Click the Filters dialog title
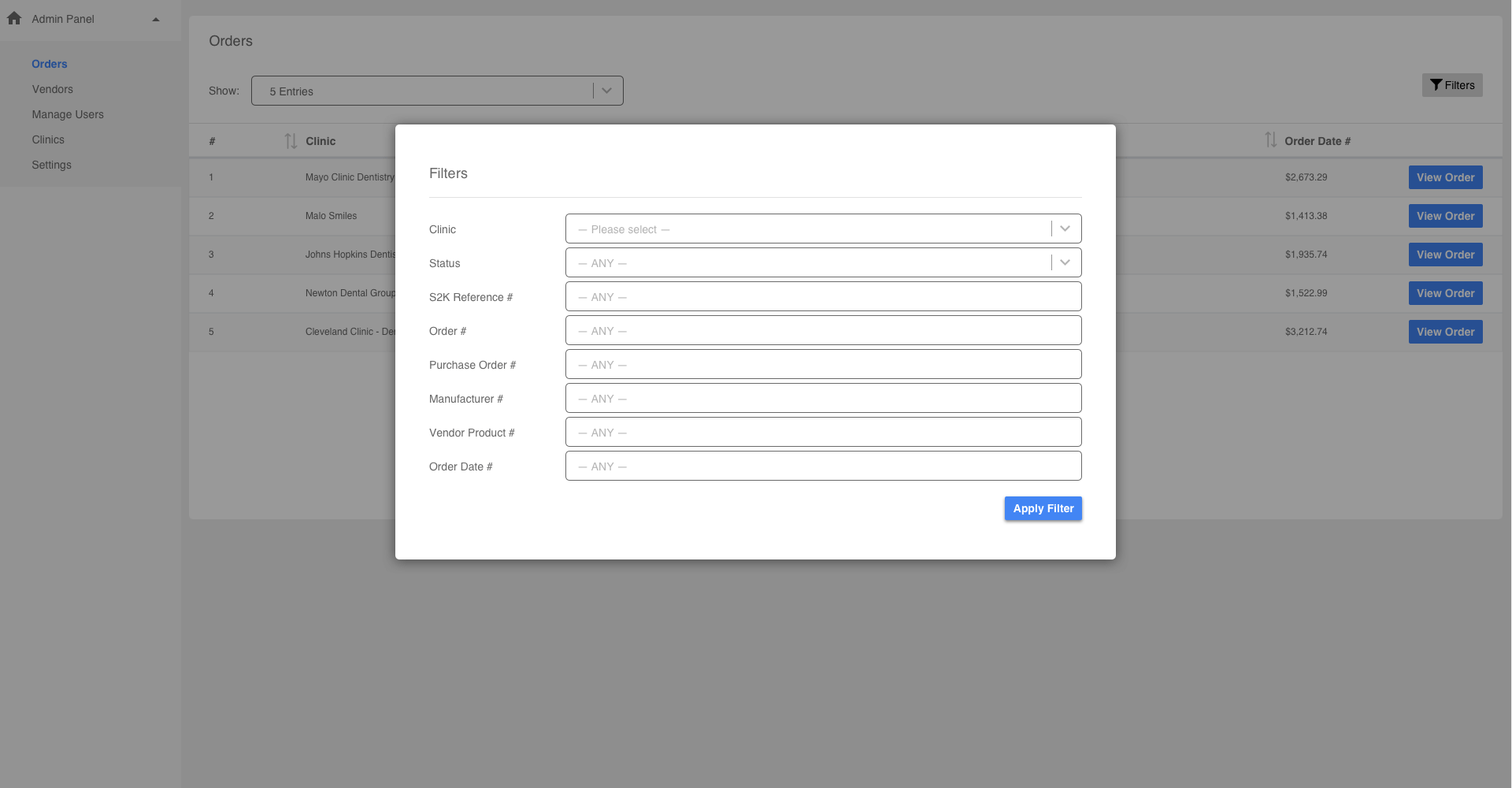 (448, 173)
